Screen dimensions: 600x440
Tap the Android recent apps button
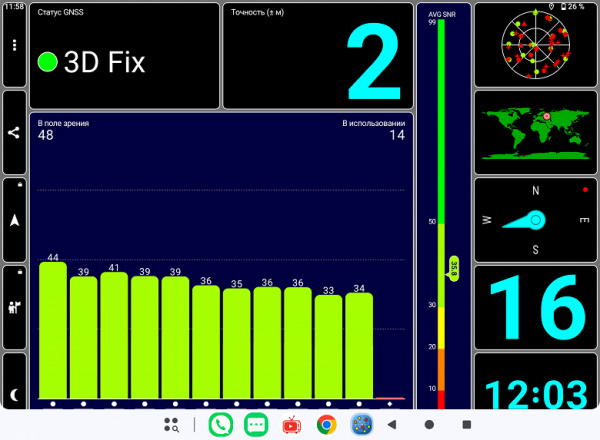(x=466, y=424)
